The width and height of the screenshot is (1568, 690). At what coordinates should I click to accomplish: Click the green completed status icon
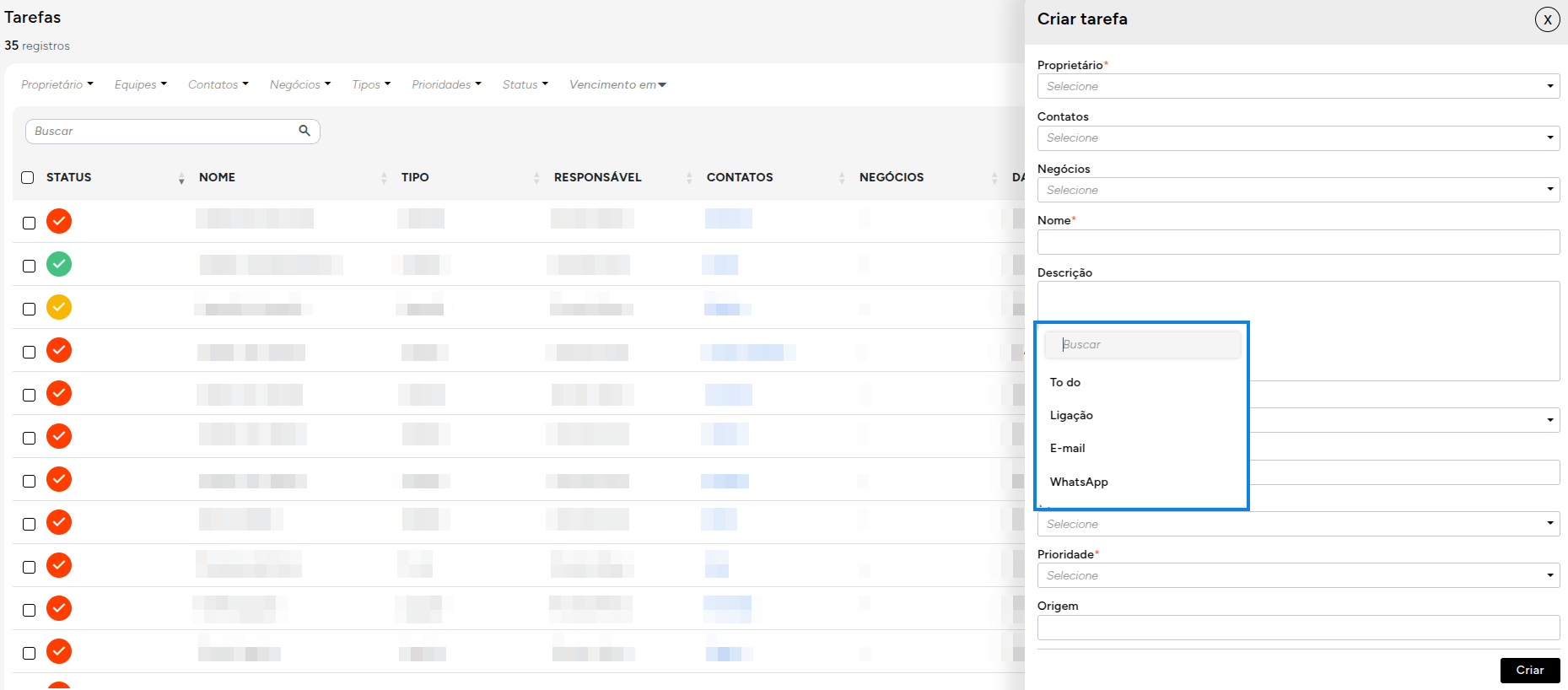pos(59,264)
